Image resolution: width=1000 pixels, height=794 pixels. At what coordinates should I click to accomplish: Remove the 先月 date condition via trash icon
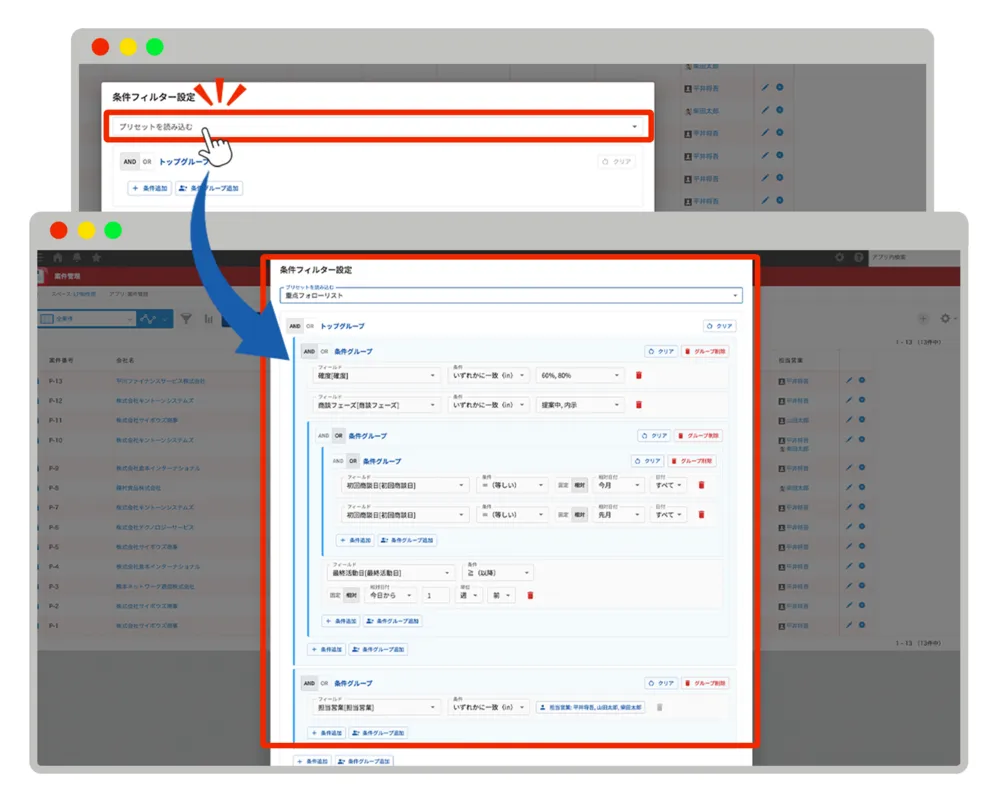click(701, 515)
